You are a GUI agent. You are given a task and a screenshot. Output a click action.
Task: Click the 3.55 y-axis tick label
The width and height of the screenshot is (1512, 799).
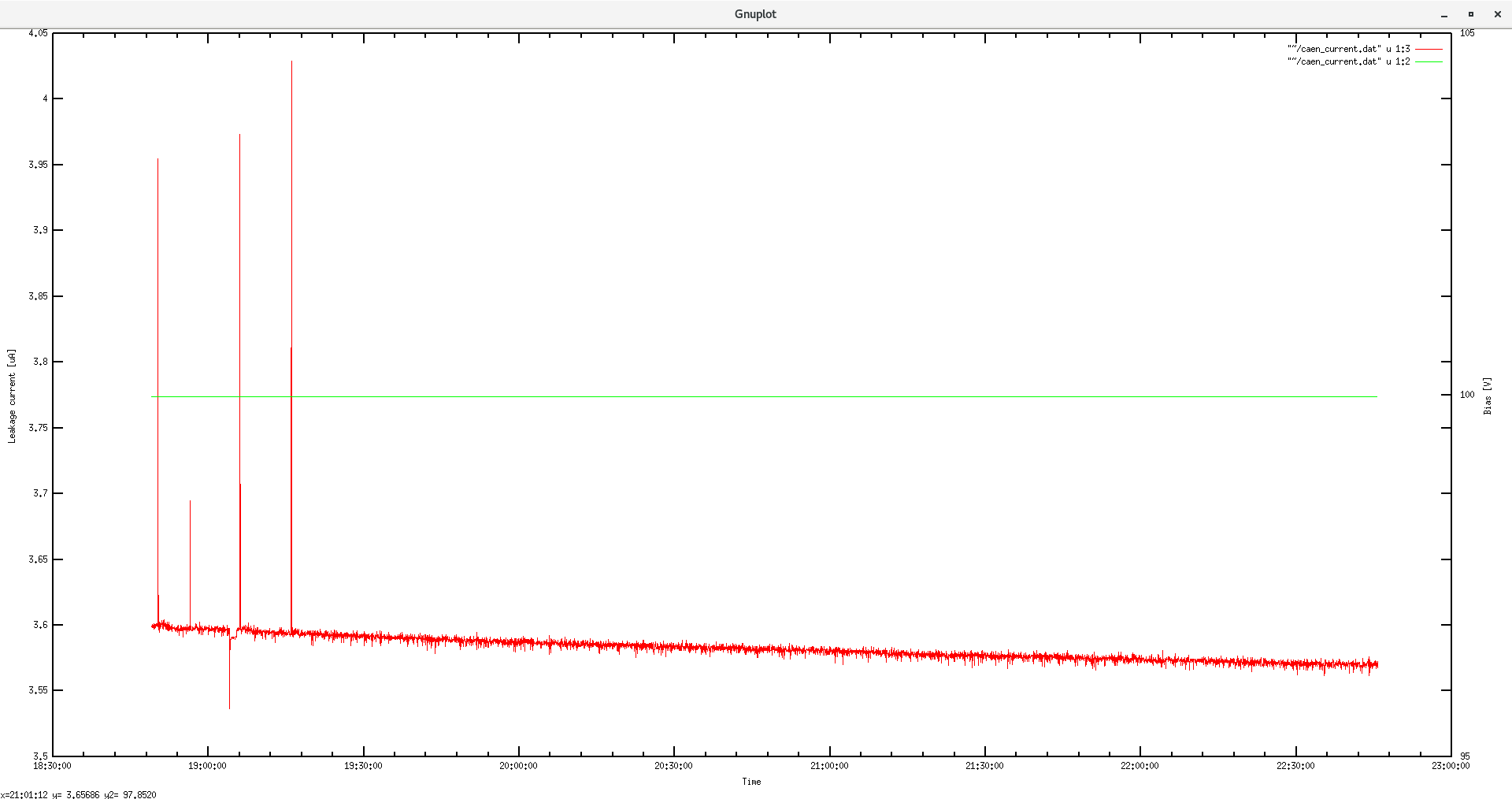pos(38,690)
